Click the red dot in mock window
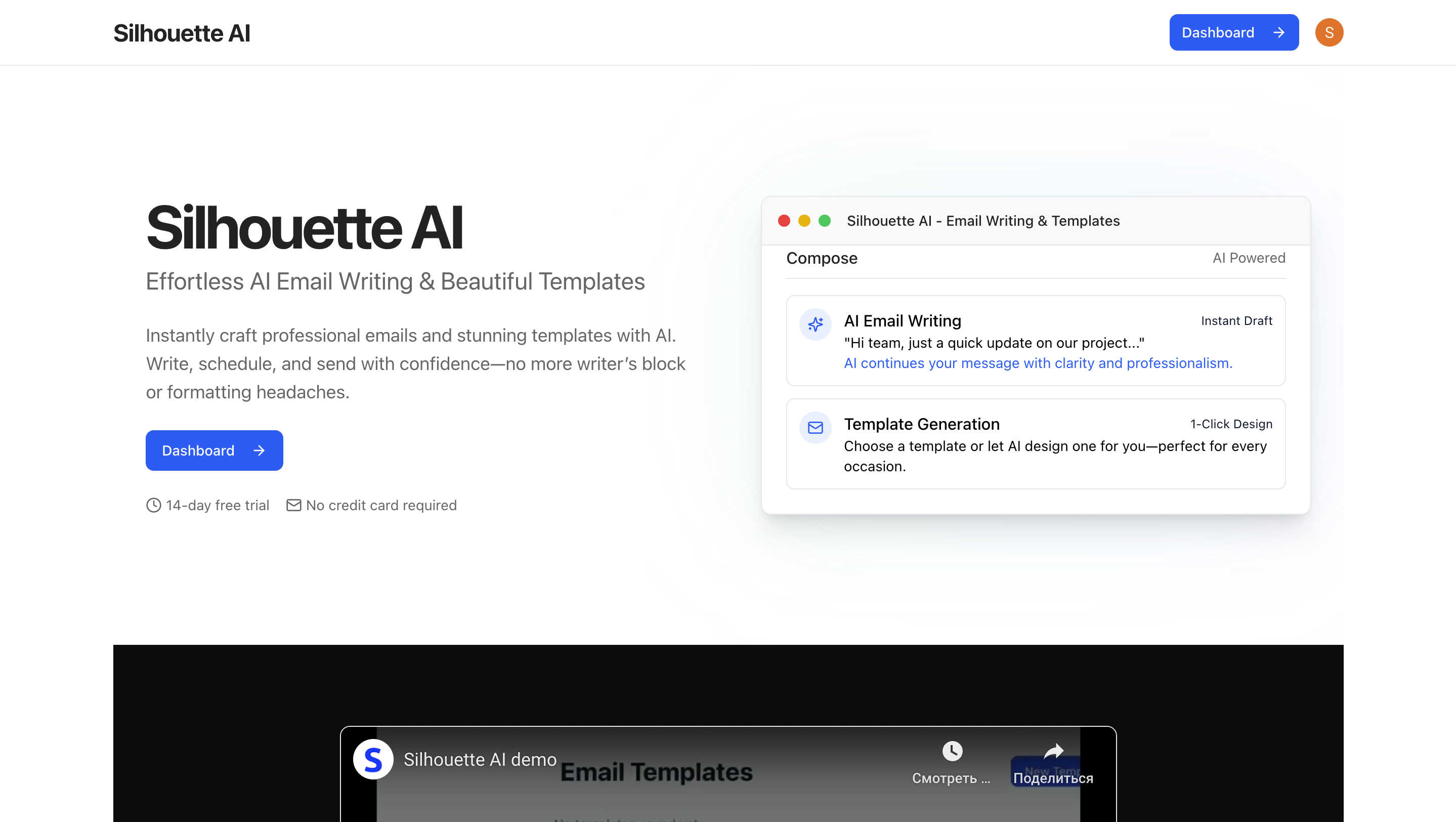The width and height of the screenshot is (1456, 822). [784, 221]
